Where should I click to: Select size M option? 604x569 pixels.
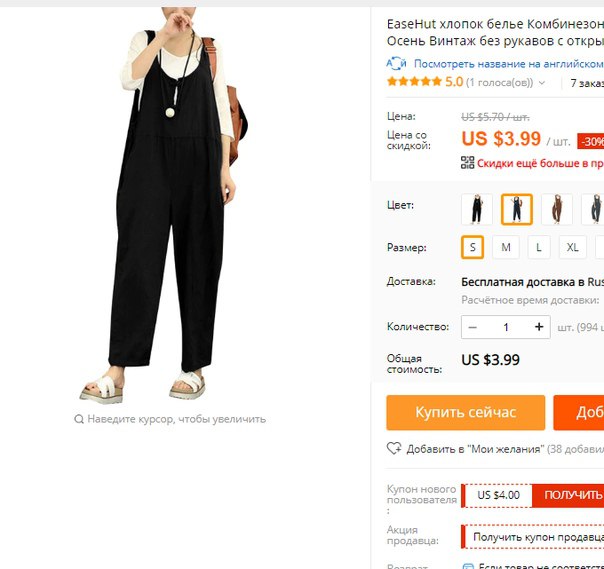point(506,247)
